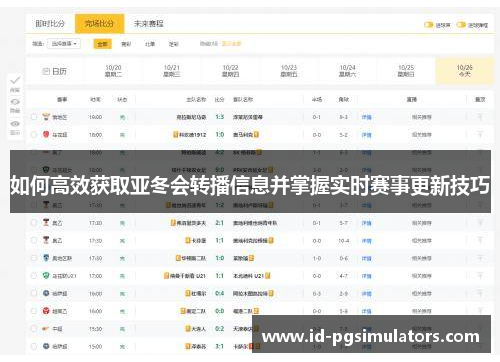This screenshot has height=362, width=500.
Task: Switch to the 完场比分 tab
Action: 99,24
